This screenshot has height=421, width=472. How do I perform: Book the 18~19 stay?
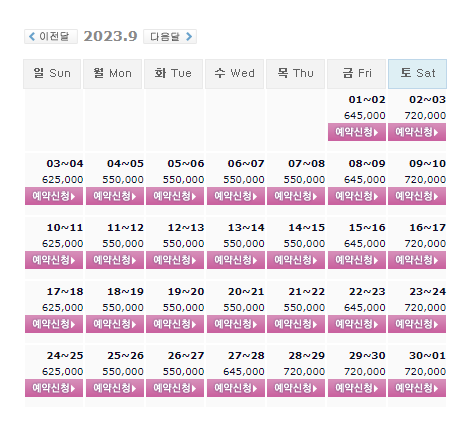click(115, 324)
